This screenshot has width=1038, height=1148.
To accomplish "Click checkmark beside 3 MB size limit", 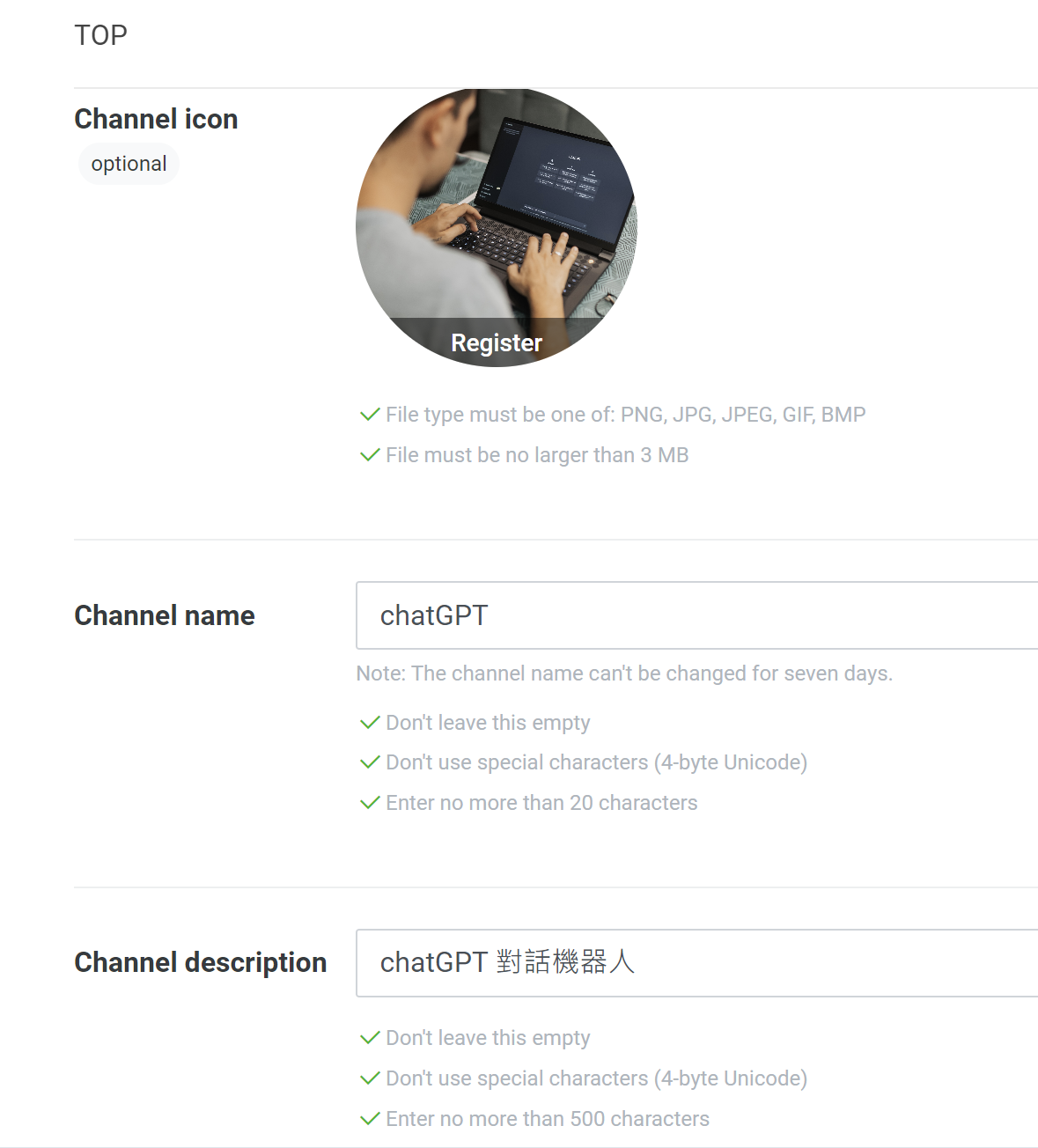I will pos(370,455).
